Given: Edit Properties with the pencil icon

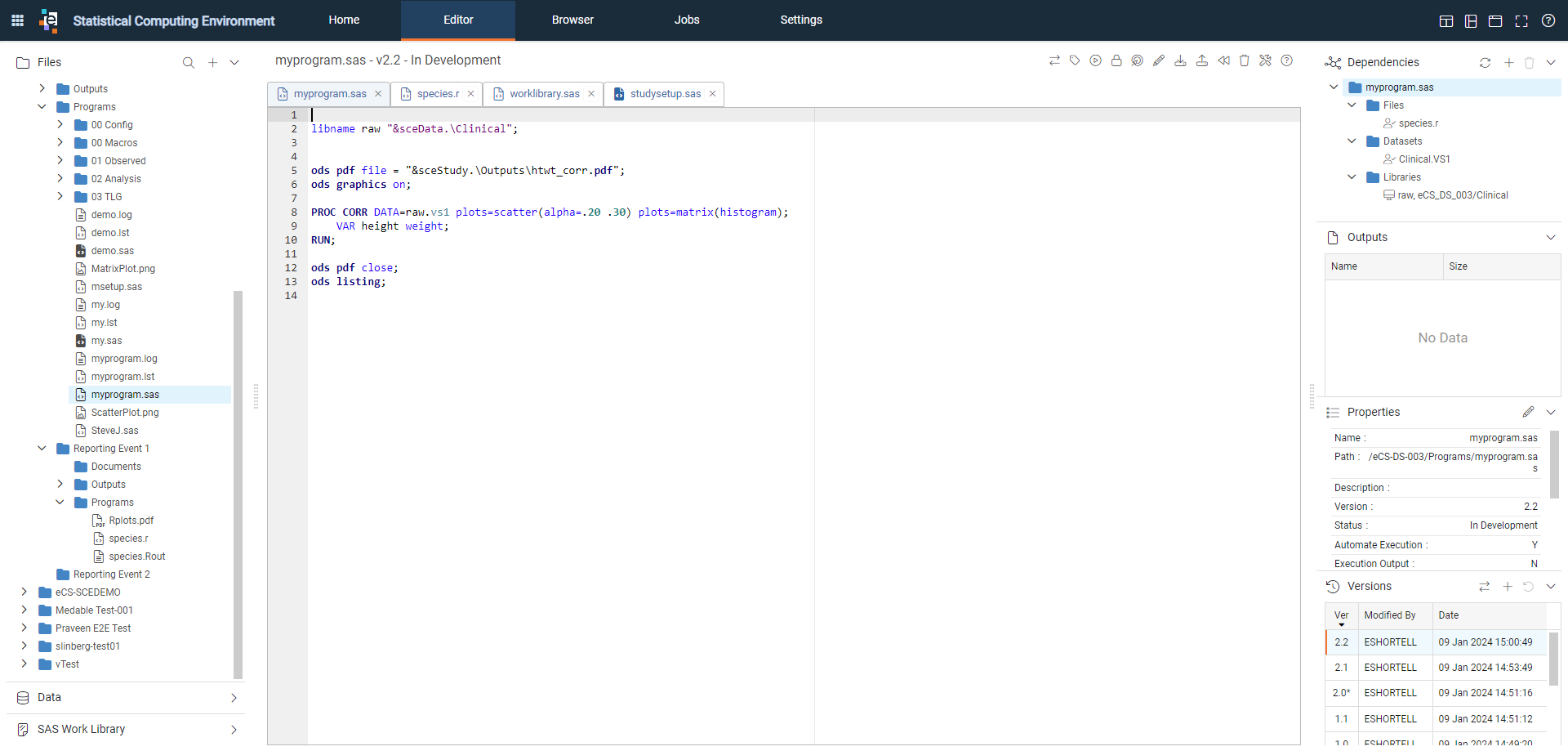Looking at the screenshot, I should click(1528, 412).
